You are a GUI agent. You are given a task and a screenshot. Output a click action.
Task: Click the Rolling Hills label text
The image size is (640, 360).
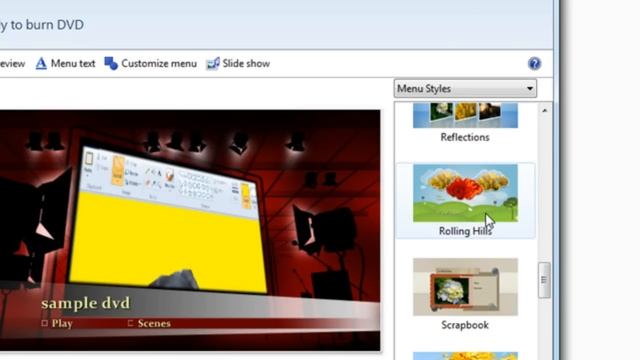tap(465, 231)
